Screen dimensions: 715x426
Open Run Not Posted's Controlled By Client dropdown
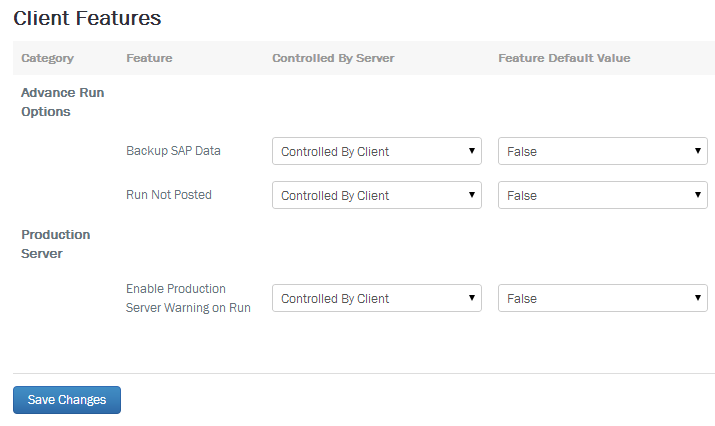[x=377, y=195]
